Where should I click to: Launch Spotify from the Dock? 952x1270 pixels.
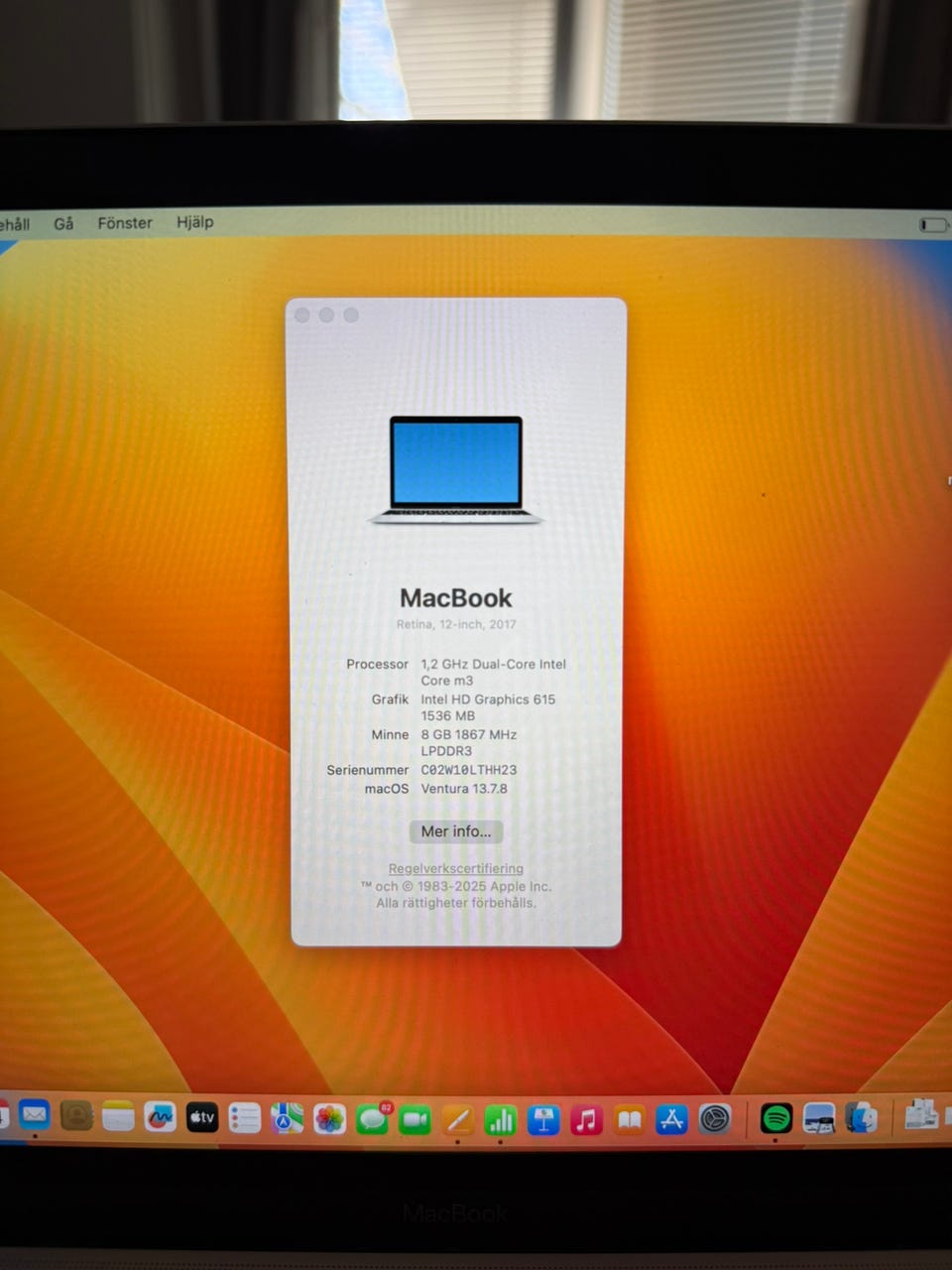776,1119
